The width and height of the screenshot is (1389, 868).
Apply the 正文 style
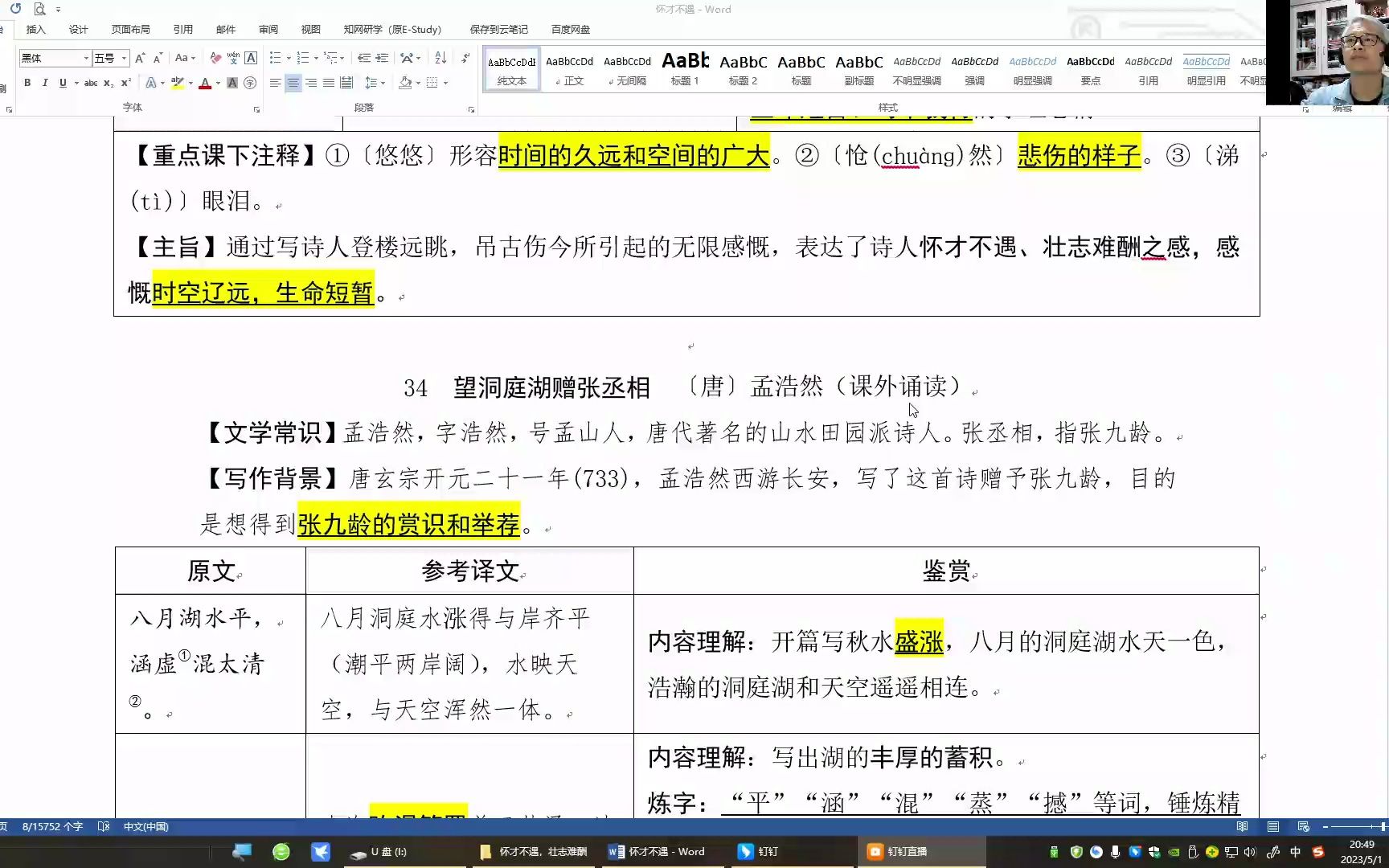570,69
